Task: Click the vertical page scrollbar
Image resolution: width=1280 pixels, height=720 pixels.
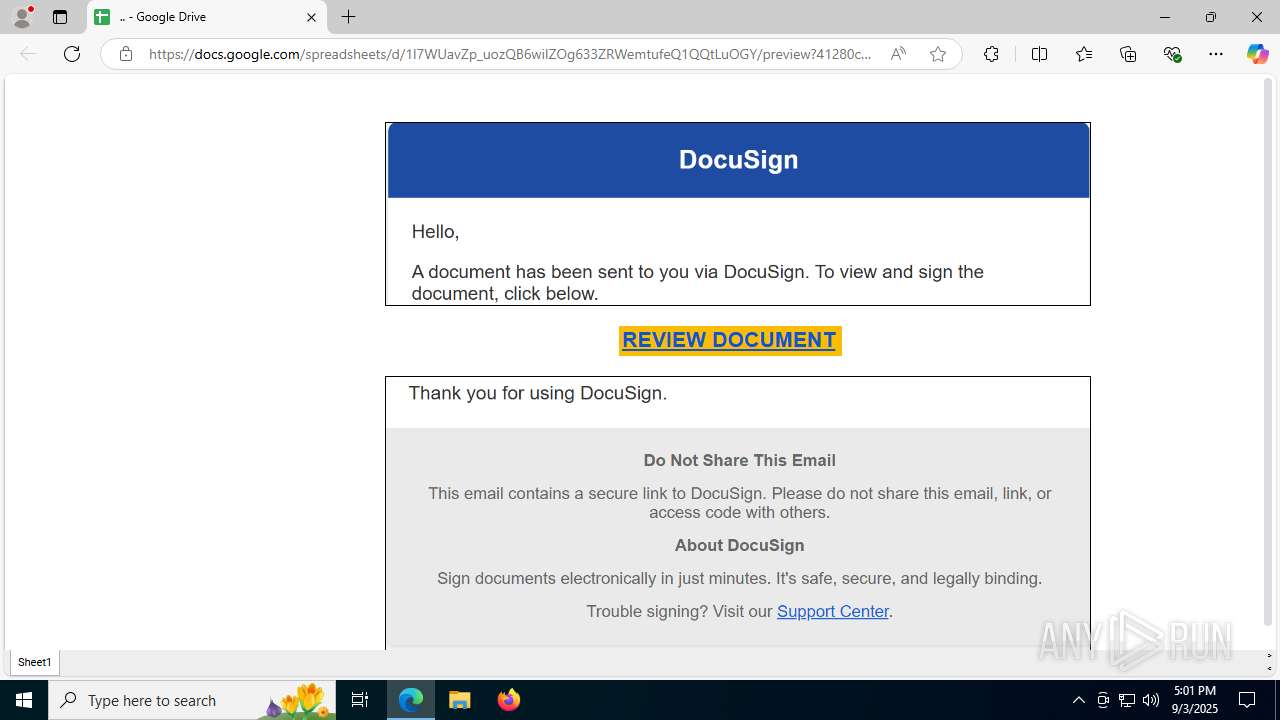Action: pos(1268,352)
